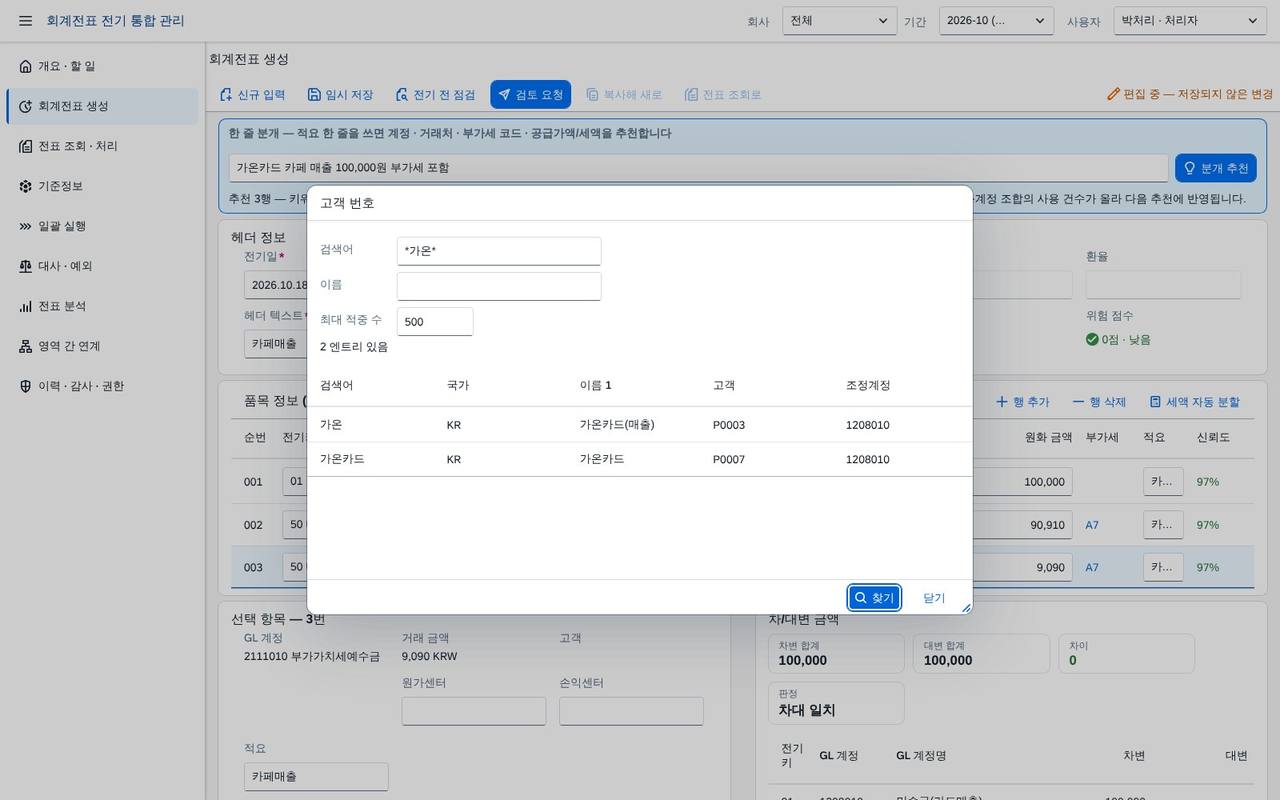The height and width of the screenshot is (800, 1280).
Task: Click the 검색어 input in customer dialog
Action: click(x=499, y=251)
